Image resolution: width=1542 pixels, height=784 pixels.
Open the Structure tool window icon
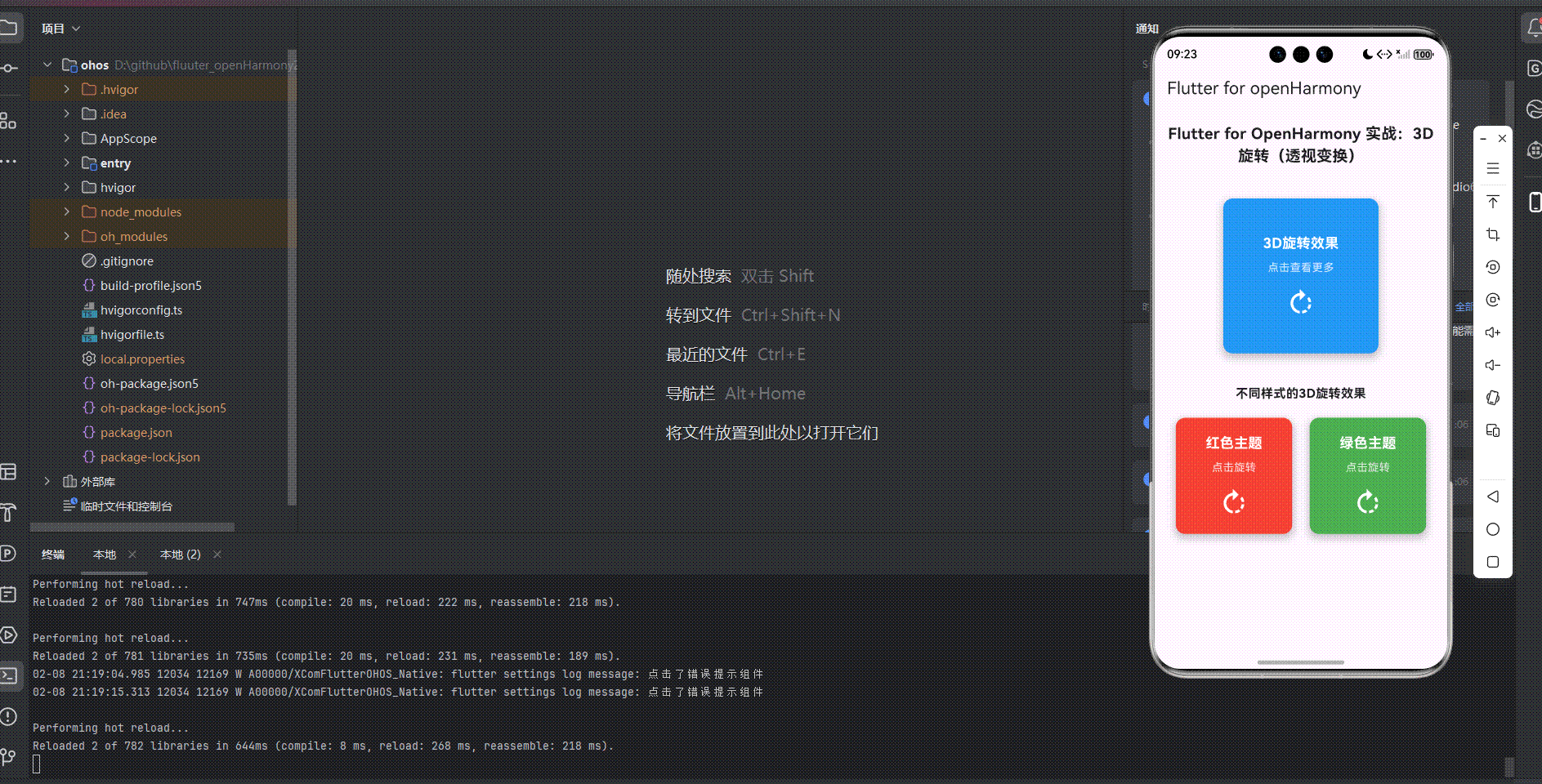8,121
